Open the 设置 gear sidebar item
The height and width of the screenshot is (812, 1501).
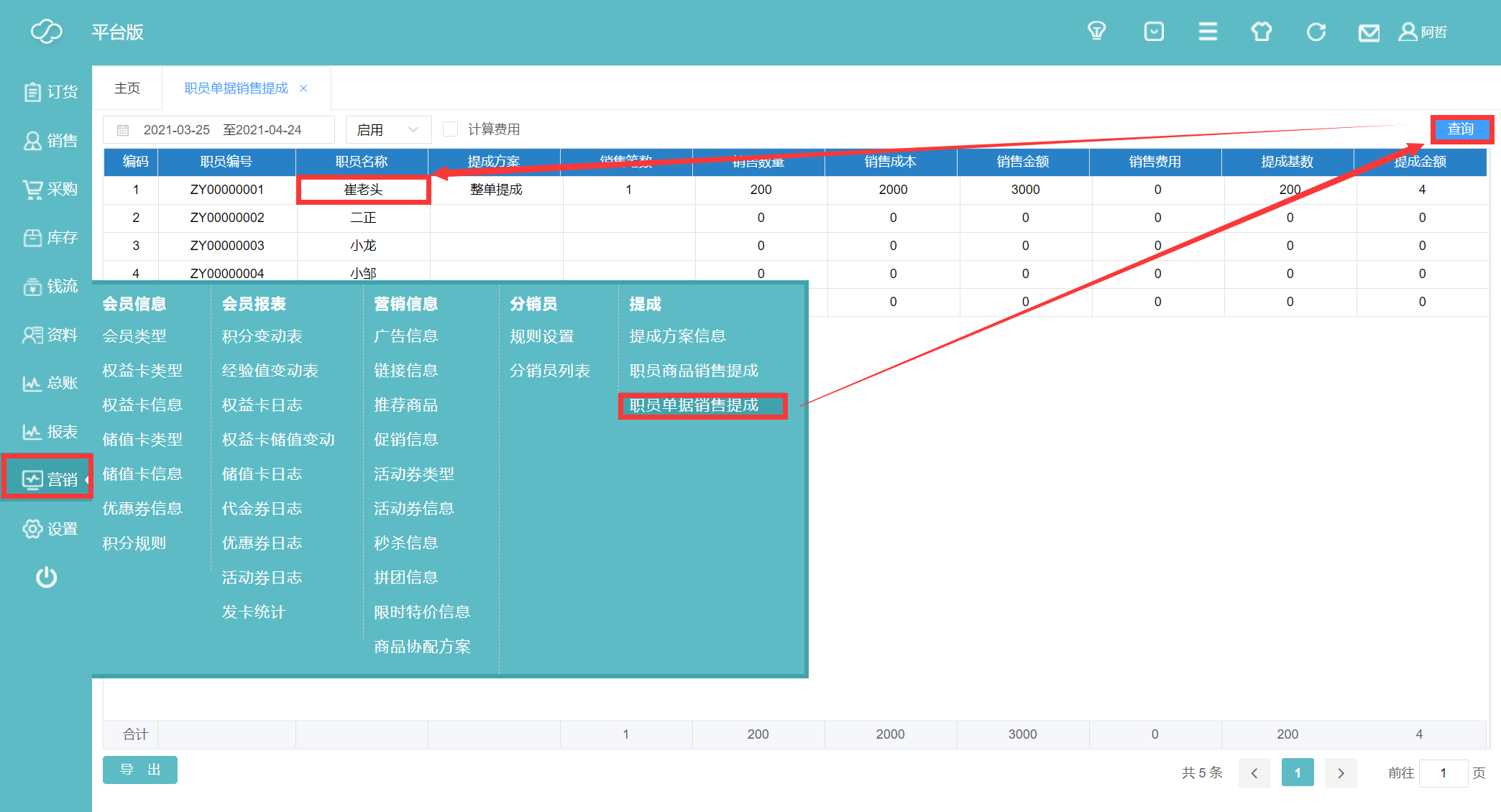point(49,529)
